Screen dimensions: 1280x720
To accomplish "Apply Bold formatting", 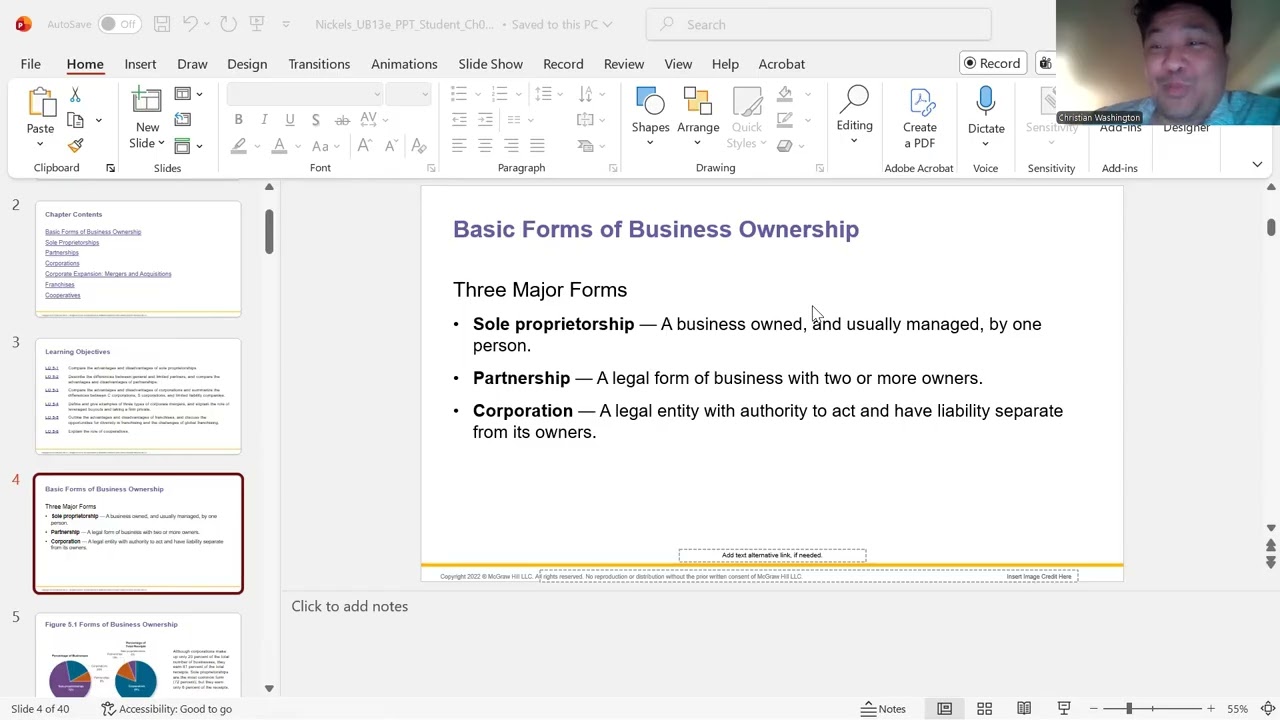I will click(238, 120).
